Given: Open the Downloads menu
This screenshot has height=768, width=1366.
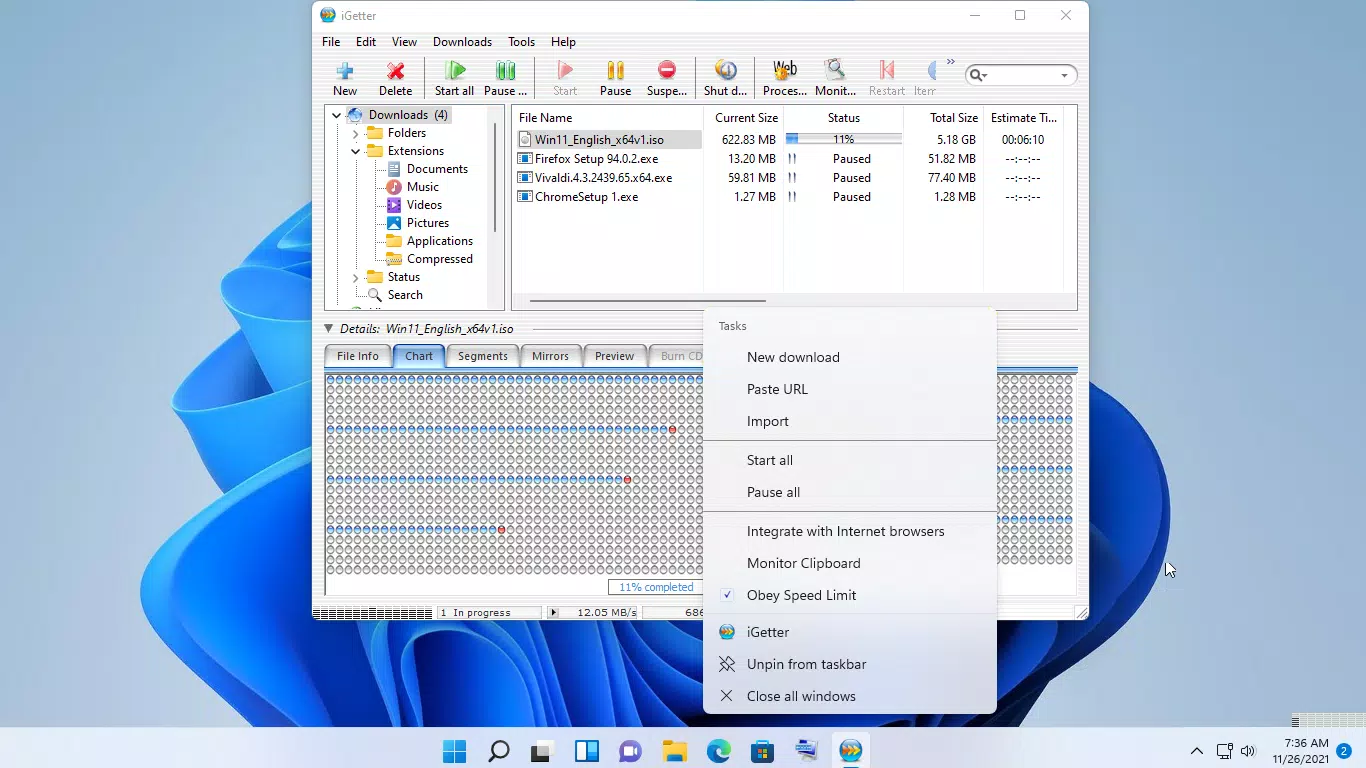Looking at the screenshot, I should click(x=462, y=42).
